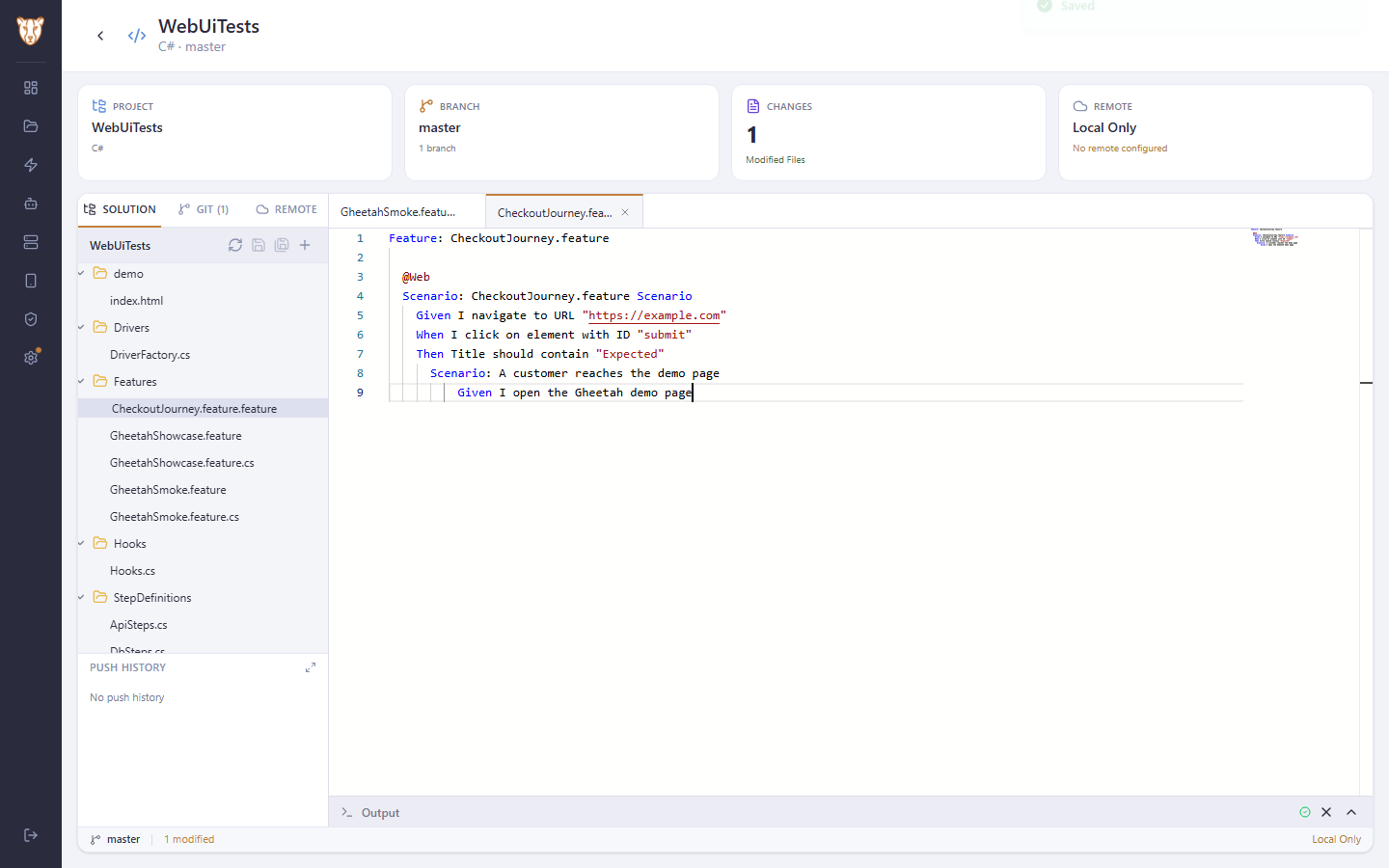Click the Project WebUiTests card
Image resolution: width=1389 pixels, height=868 pixels.
tap(234, 132)
